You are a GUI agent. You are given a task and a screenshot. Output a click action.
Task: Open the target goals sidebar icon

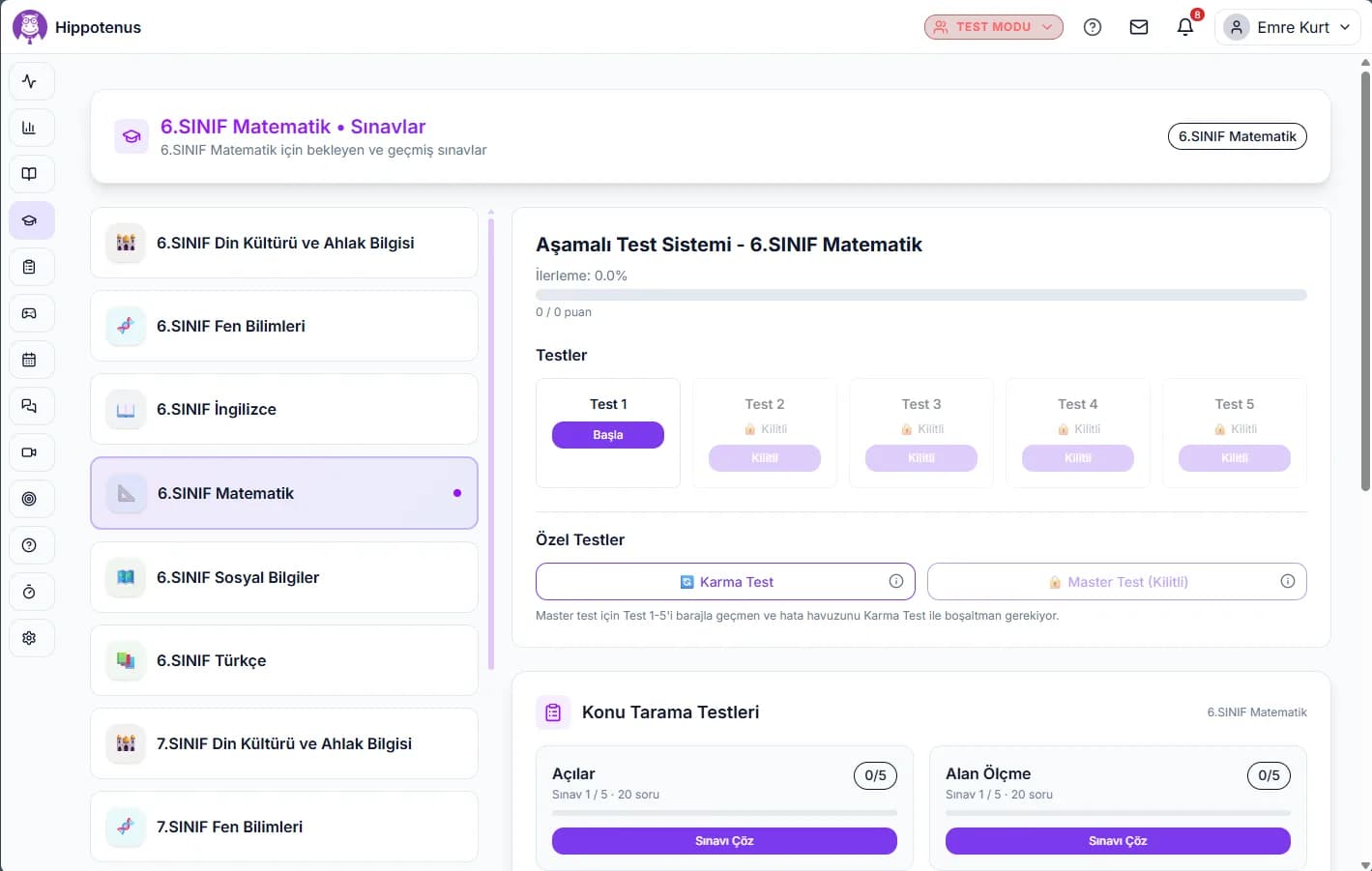29,499
